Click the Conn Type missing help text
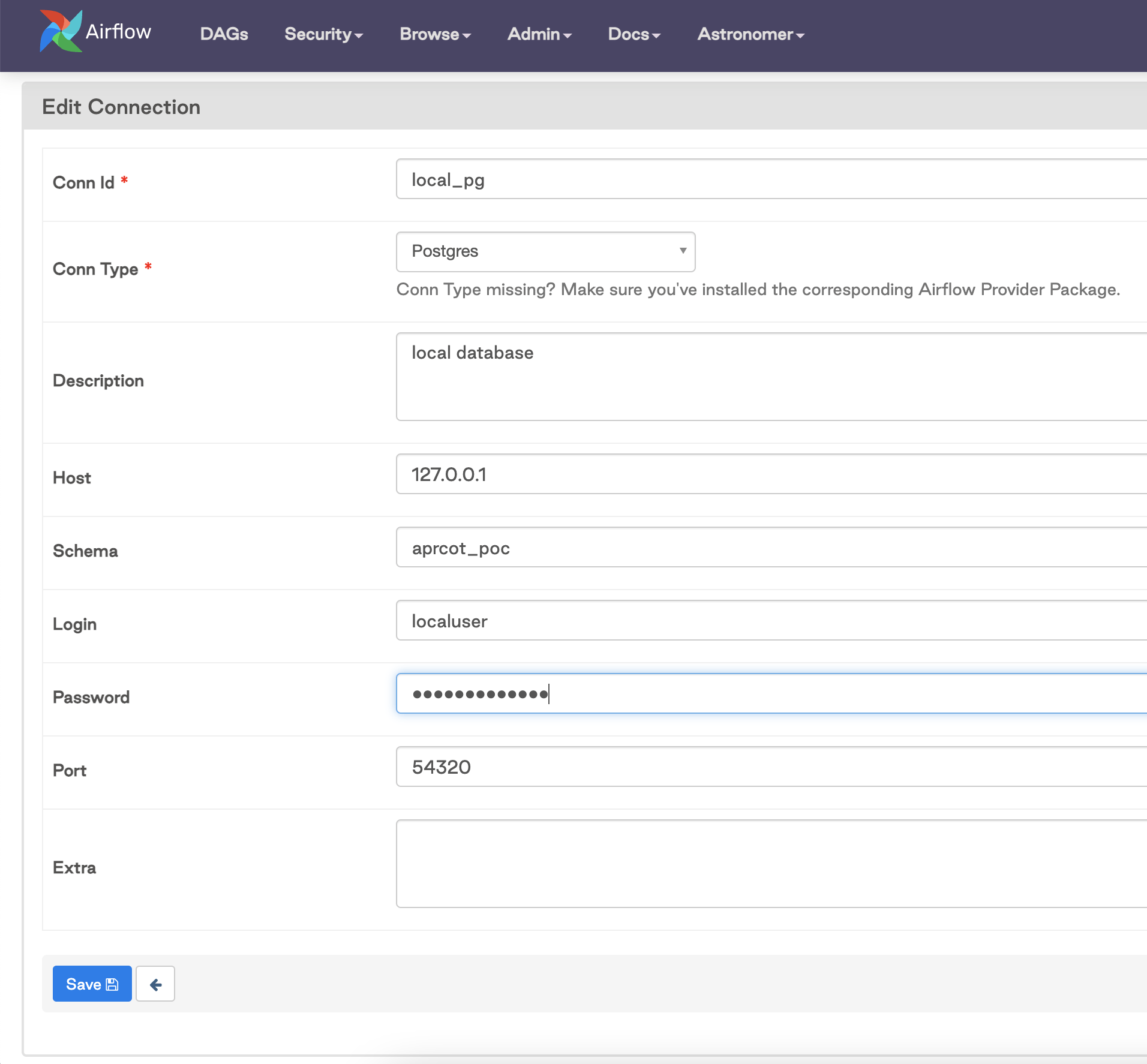Image resolution: width=1147 pixels, height=1064 pixels. pos(758,290)
